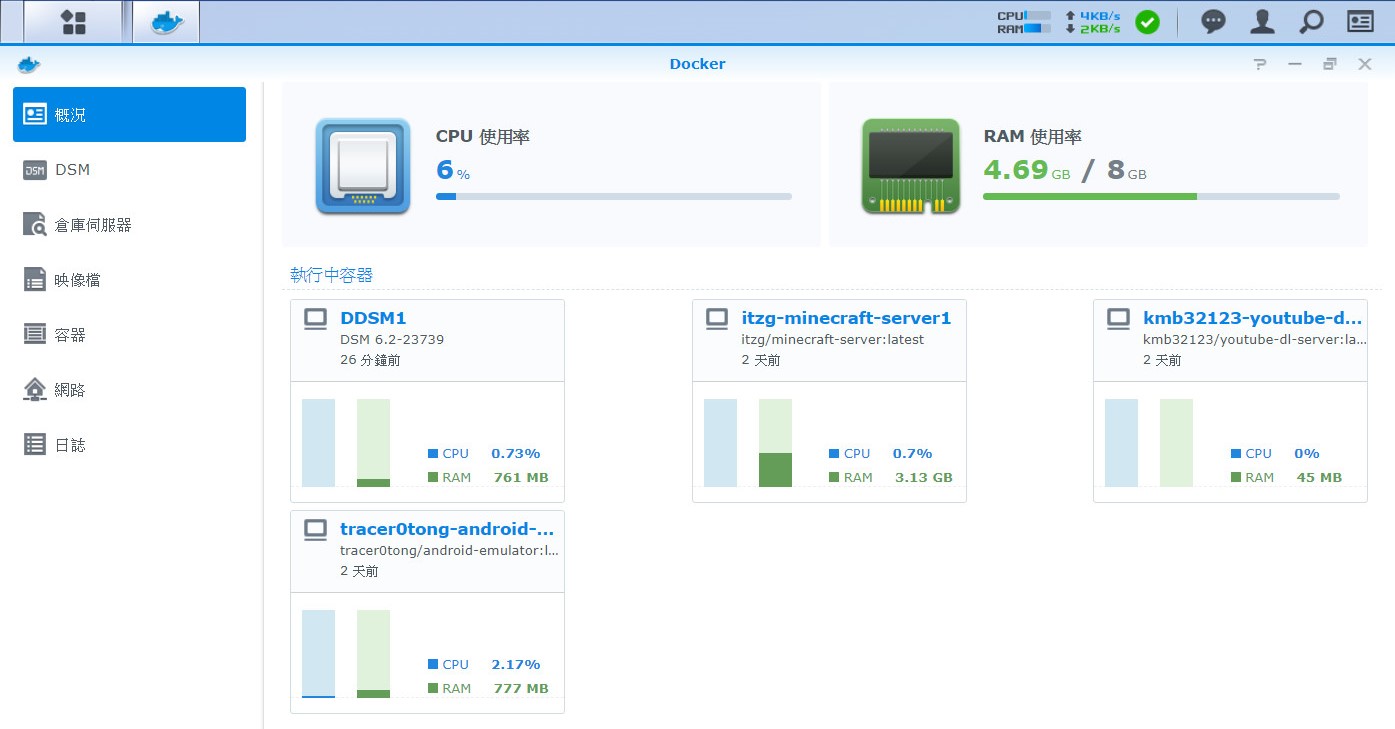Click DDSM1 CPU value 0.73%

click(x=516, y=453)
